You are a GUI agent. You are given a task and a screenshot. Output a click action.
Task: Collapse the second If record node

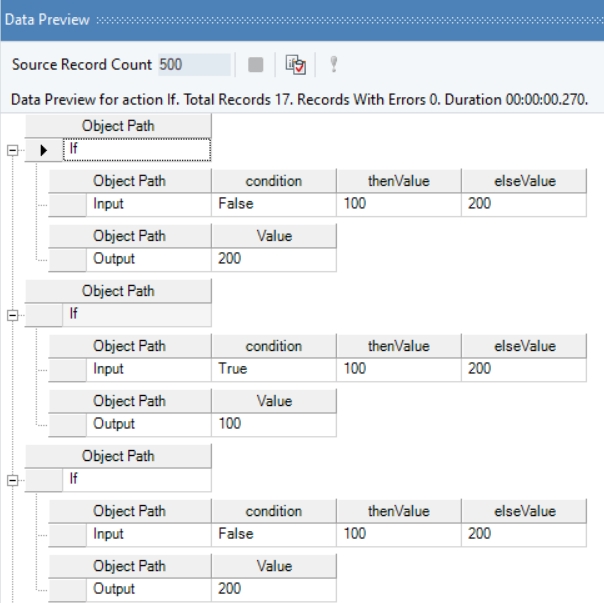pyautogui.click(x=12, y=314)
